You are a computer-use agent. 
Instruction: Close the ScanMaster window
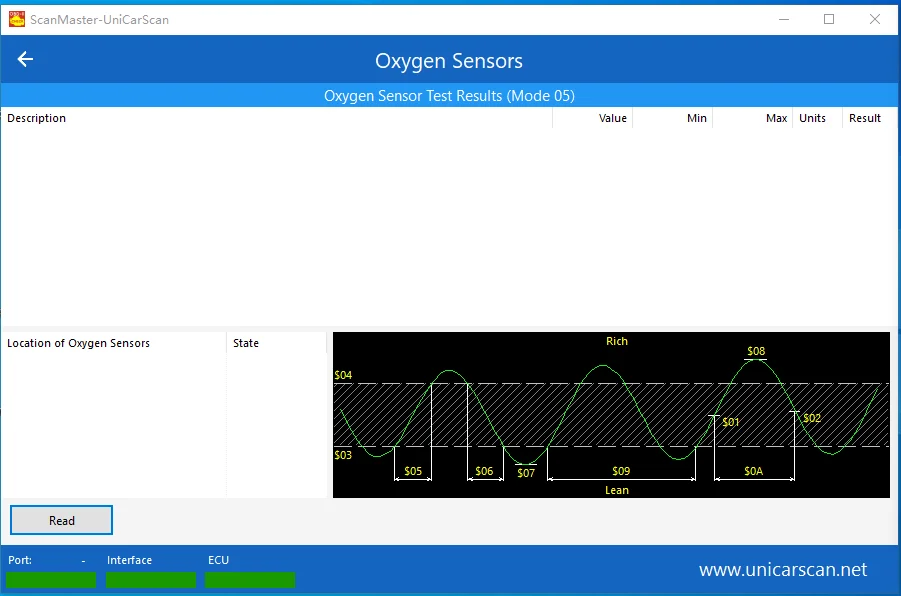875,19
